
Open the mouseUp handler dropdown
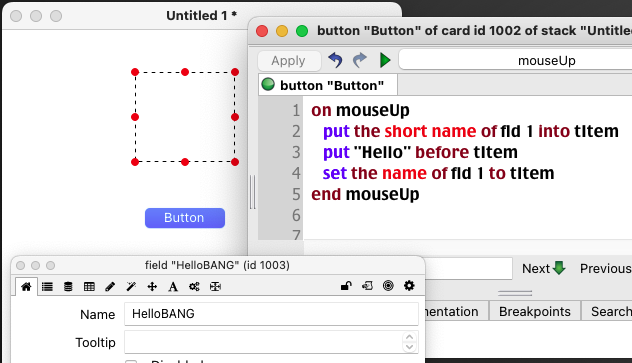pos(515,60)
